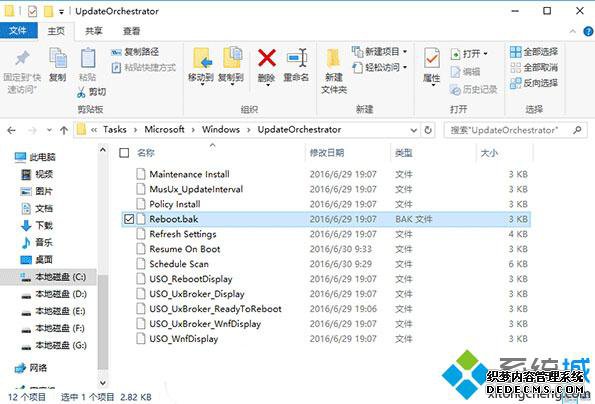Uncheck the Reboot.bak file checkbox

(129, 219)
